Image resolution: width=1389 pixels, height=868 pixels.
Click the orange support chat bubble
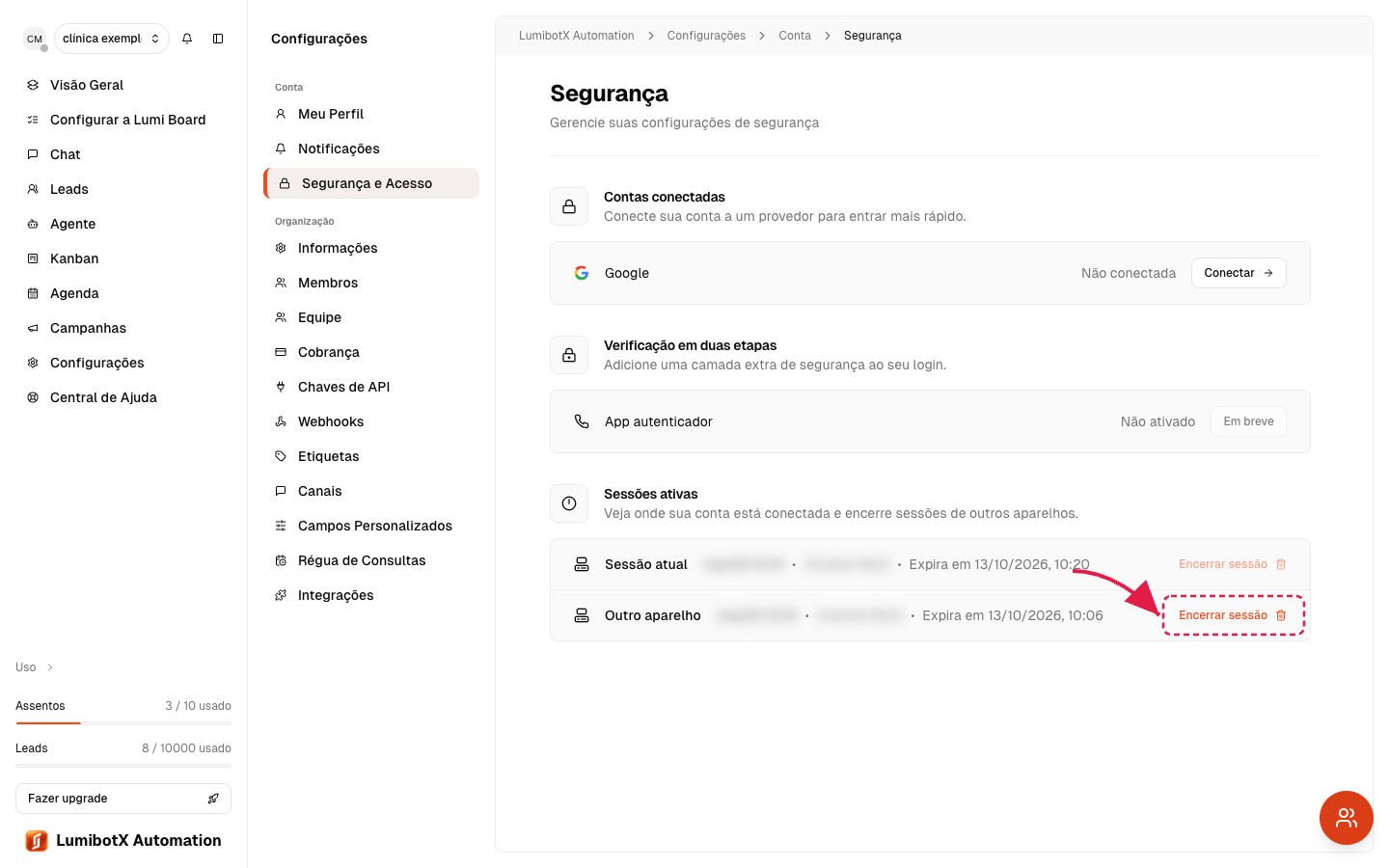(1347, 818)
